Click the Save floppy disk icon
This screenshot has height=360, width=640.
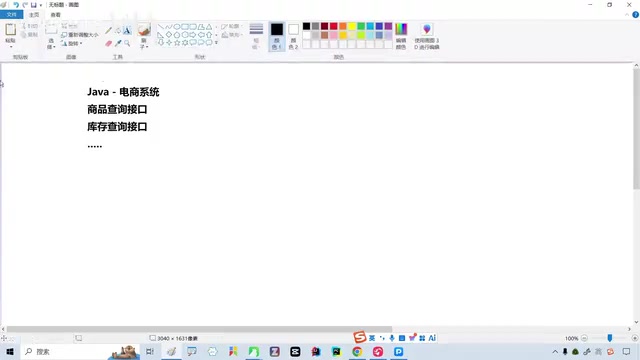(x=33, y=5)
